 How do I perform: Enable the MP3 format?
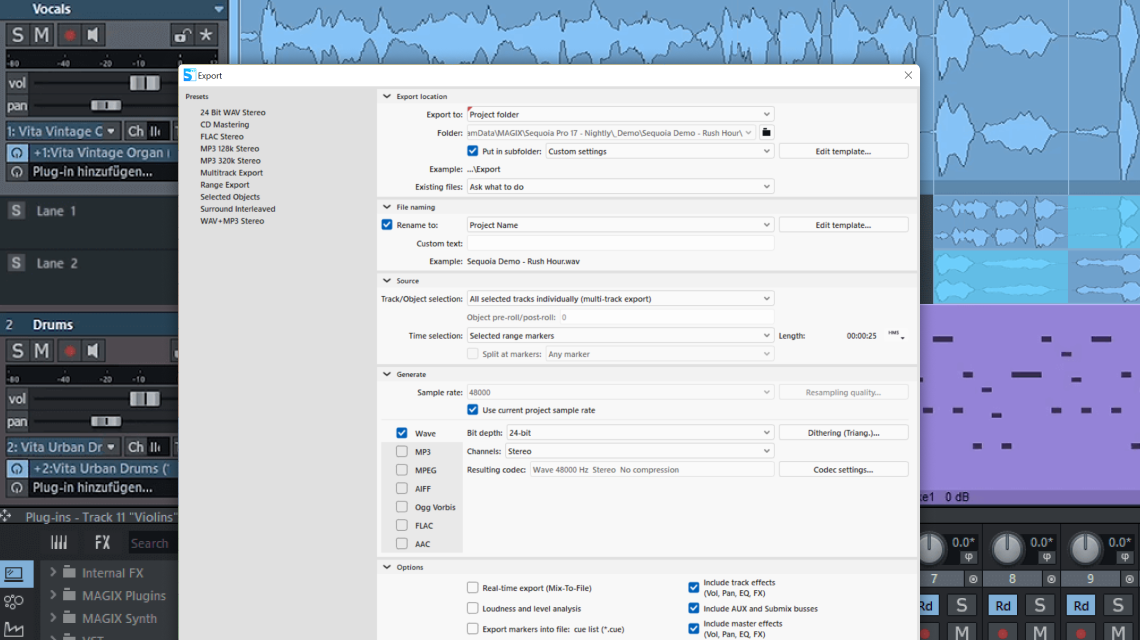(x=401, y=452)
